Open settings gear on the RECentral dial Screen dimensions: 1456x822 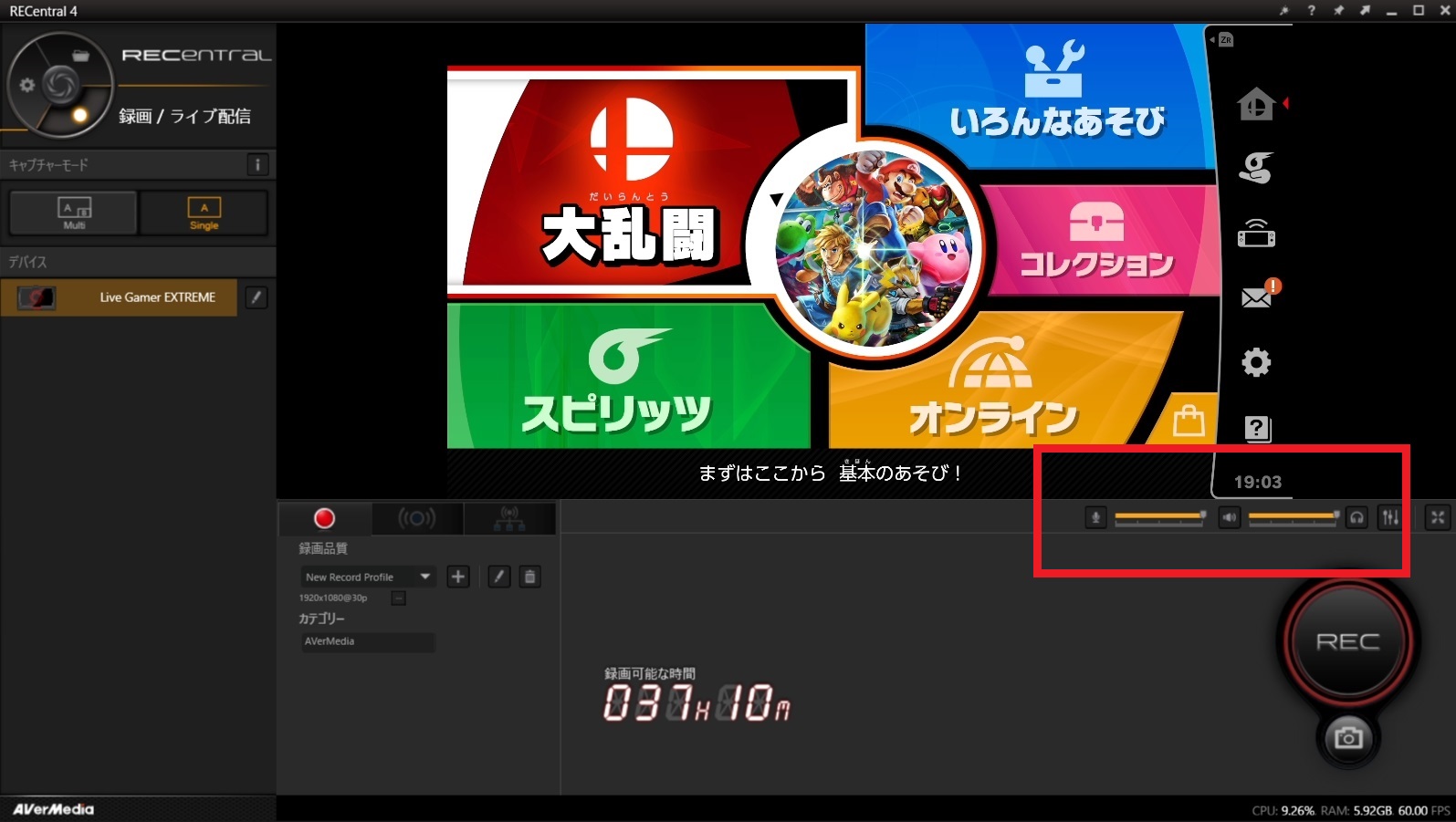(x=27, y=85)
